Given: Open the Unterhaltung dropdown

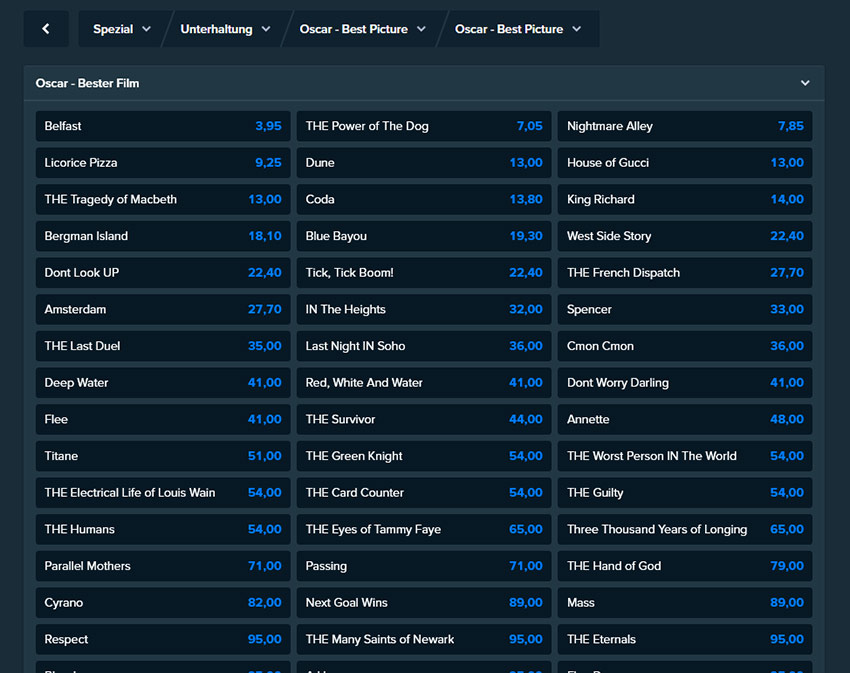Looking at the screenshot, I should (x=225, y=29).
